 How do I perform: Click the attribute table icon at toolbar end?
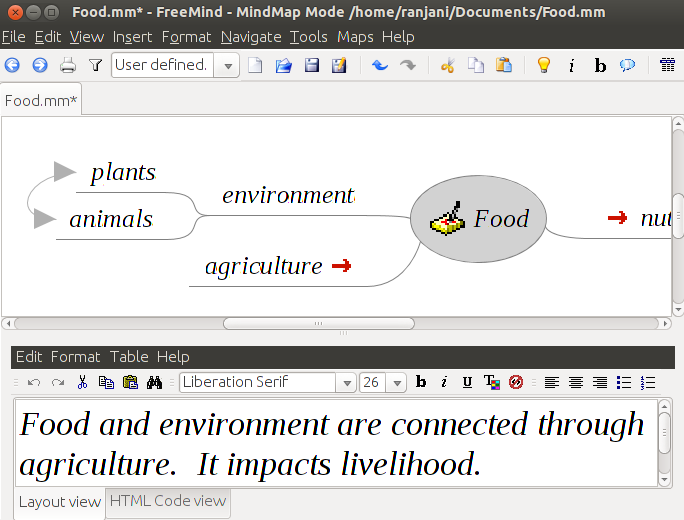pos(667,65)
